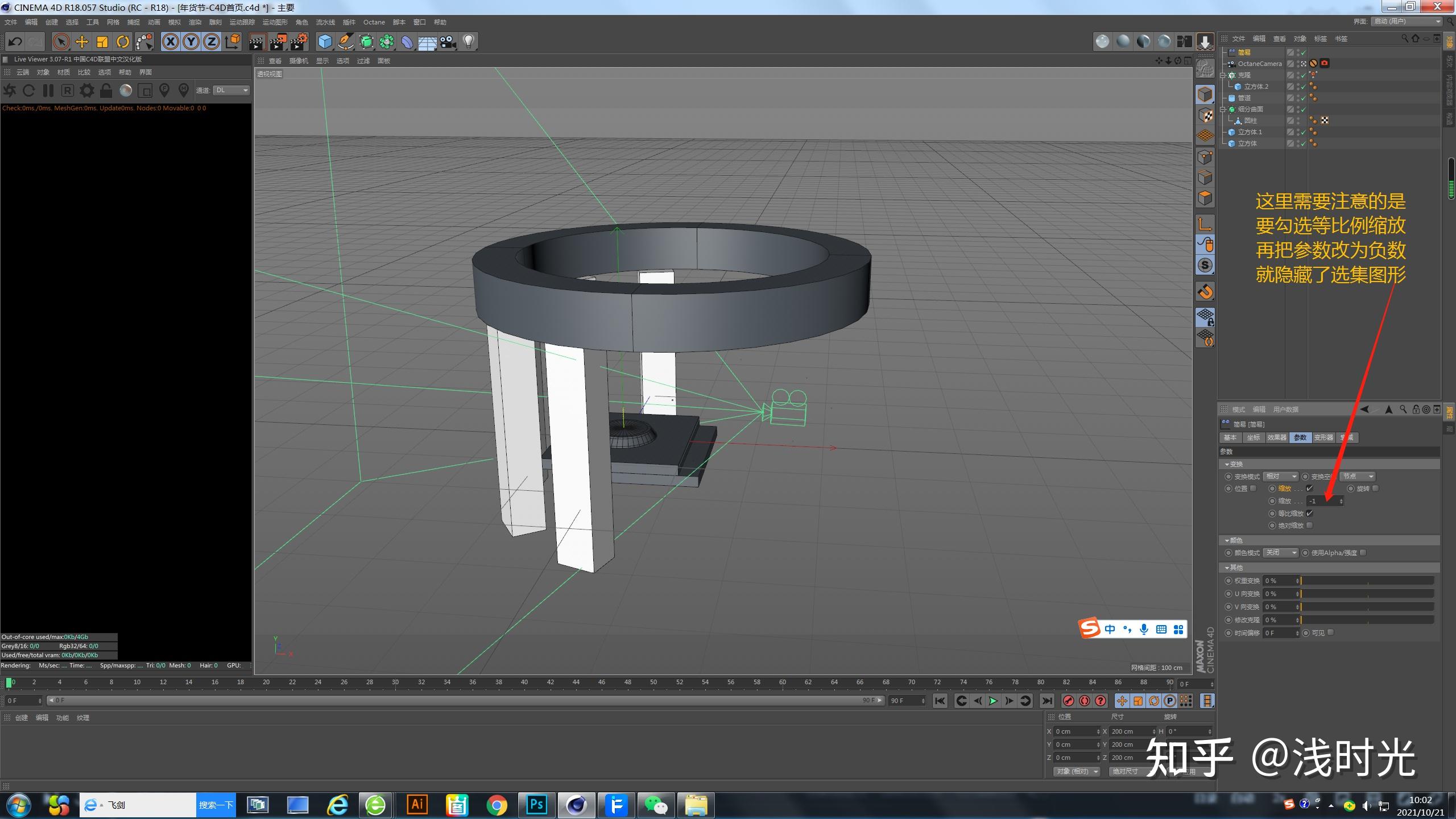Viewport: 1456px width, 819px height.
Task: Click the Live Viewer lock resolution icon
Action: coord(106,90)
